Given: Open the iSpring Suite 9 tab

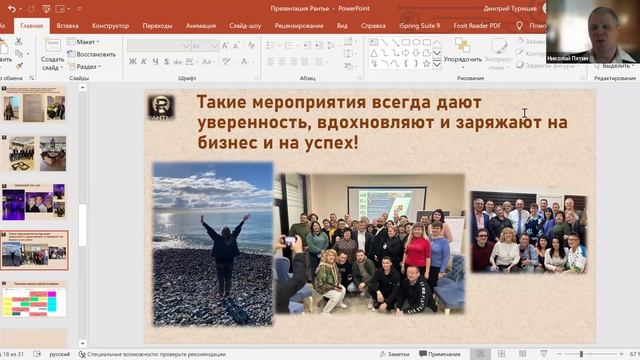Looking at the screenshot, I should click(420, 26).
